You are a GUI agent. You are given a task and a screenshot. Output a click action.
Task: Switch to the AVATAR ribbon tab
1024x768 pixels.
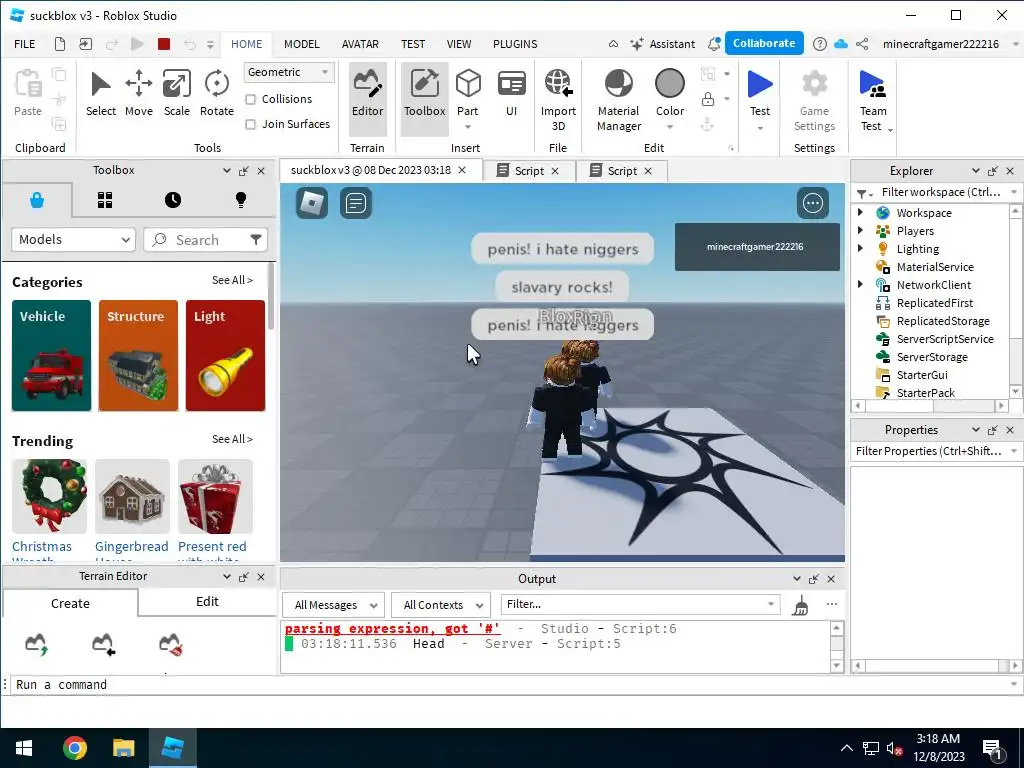(x=360, y=44)
